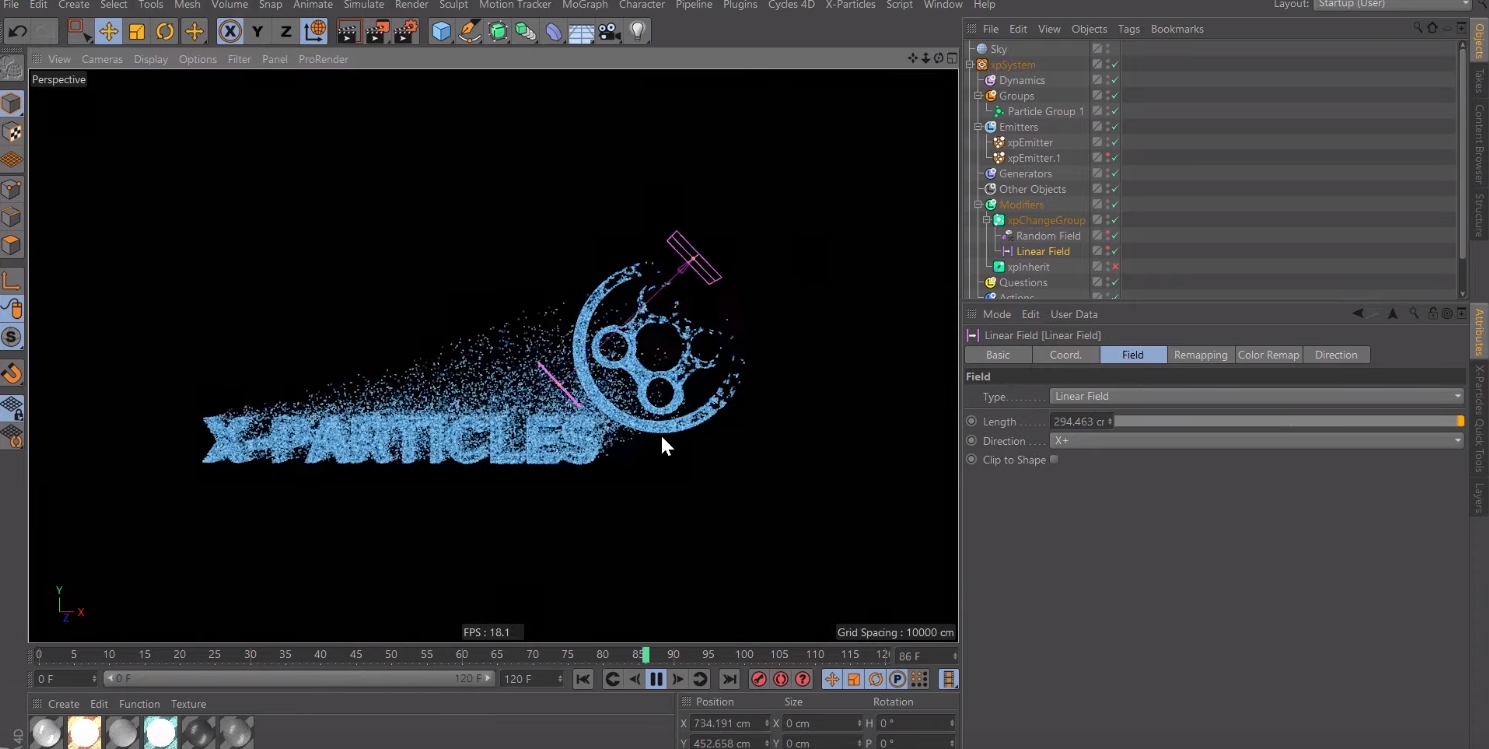
Task: Click the Length value field
Action: (1081, 422)
